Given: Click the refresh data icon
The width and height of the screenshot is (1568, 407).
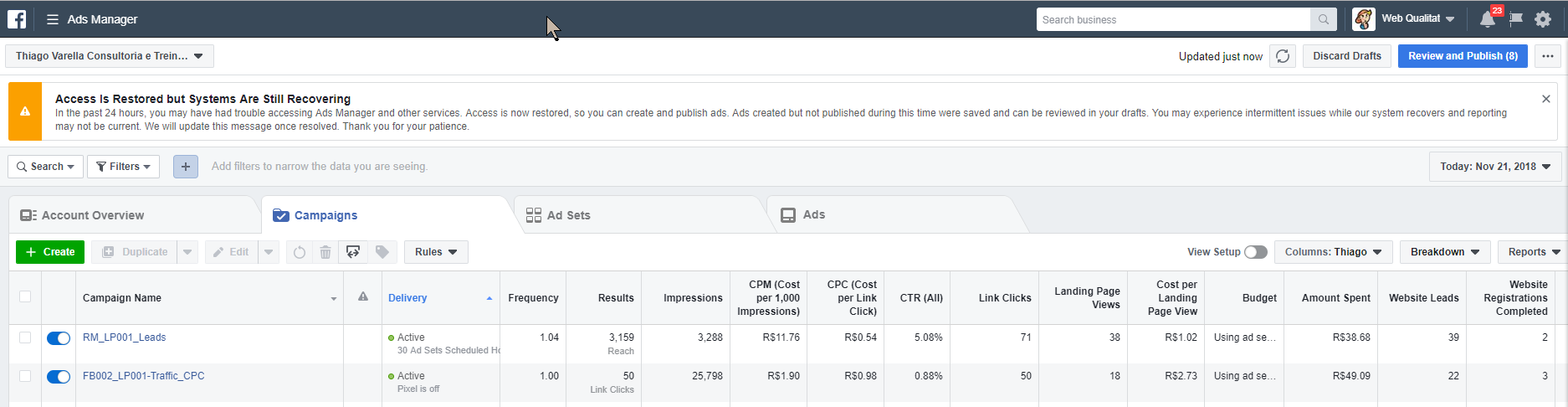Looking at the screenshot, I should click(1282, 56).
